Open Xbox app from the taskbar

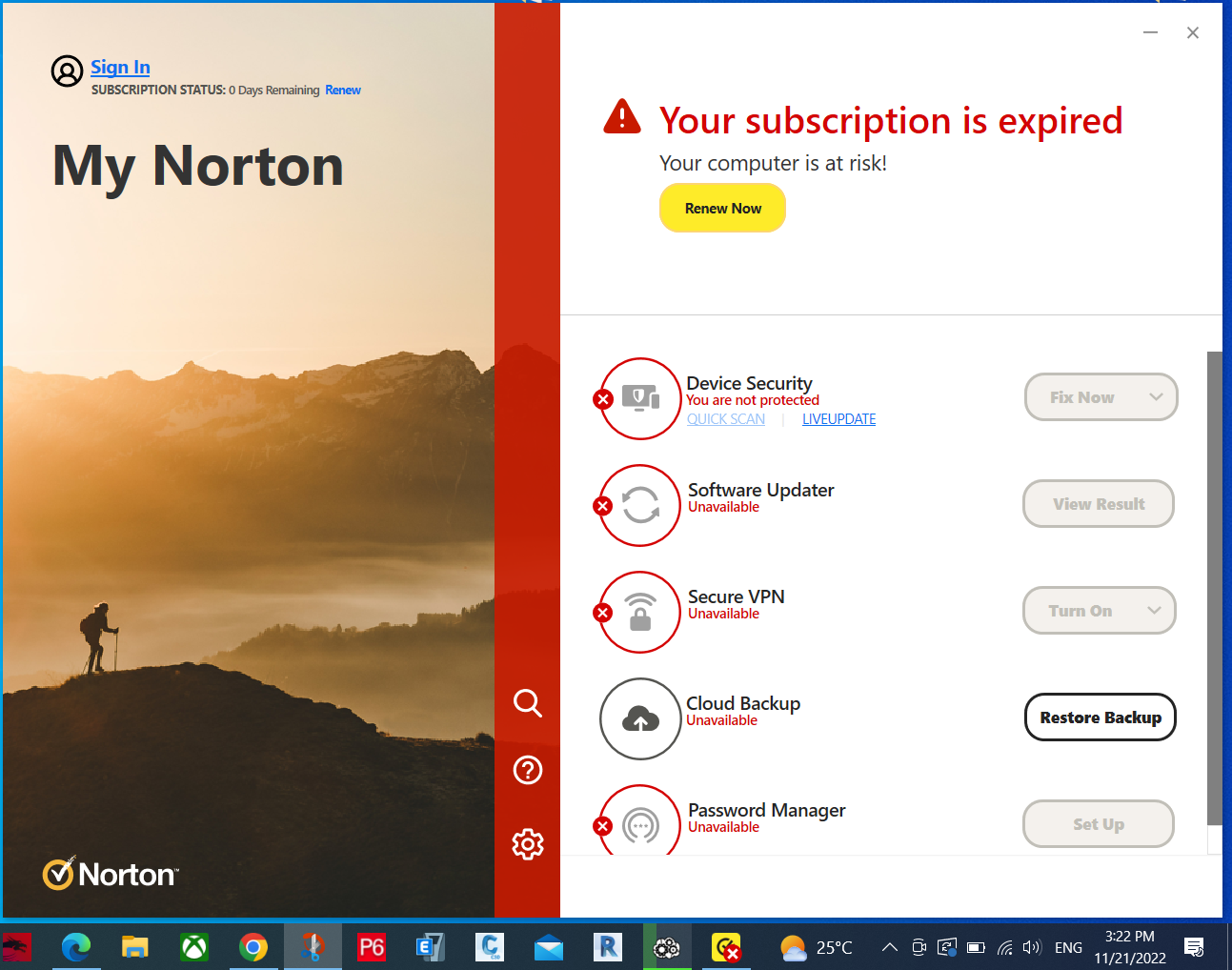tap(194, 947)
